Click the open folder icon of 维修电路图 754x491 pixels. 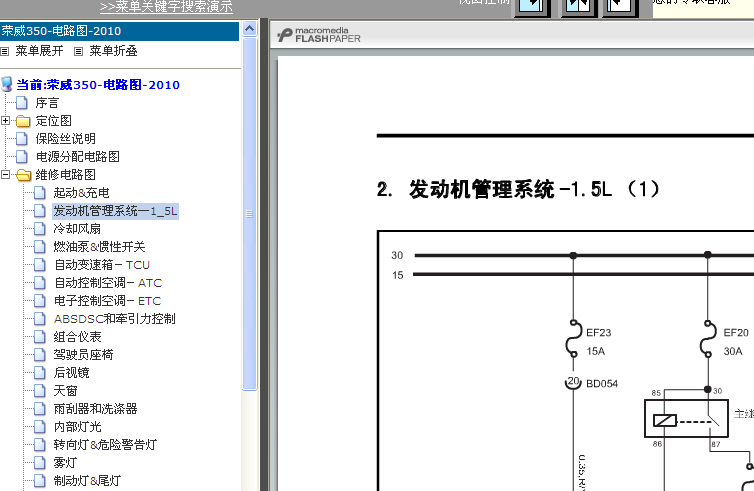(x=24, y=175)
